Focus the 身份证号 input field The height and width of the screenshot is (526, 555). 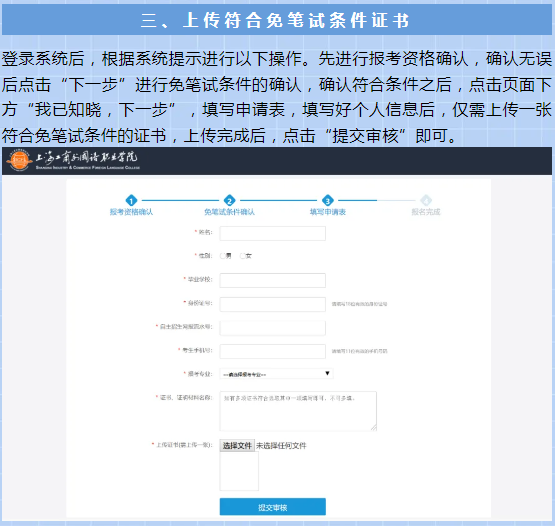[x=273, y=304]
